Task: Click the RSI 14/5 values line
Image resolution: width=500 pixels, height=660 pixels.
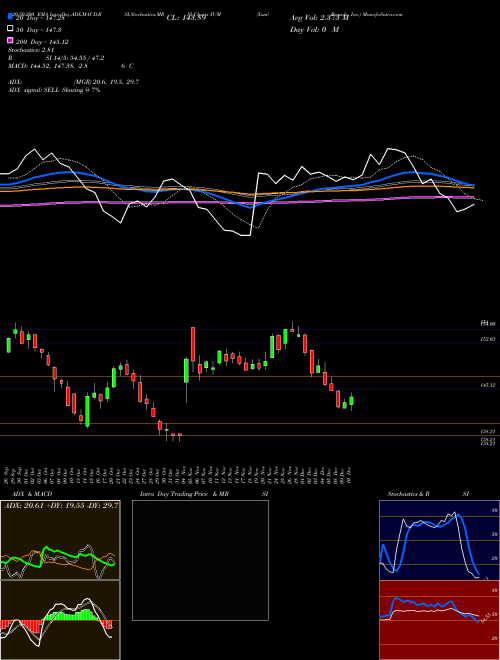Action: [x=56, y=58]
